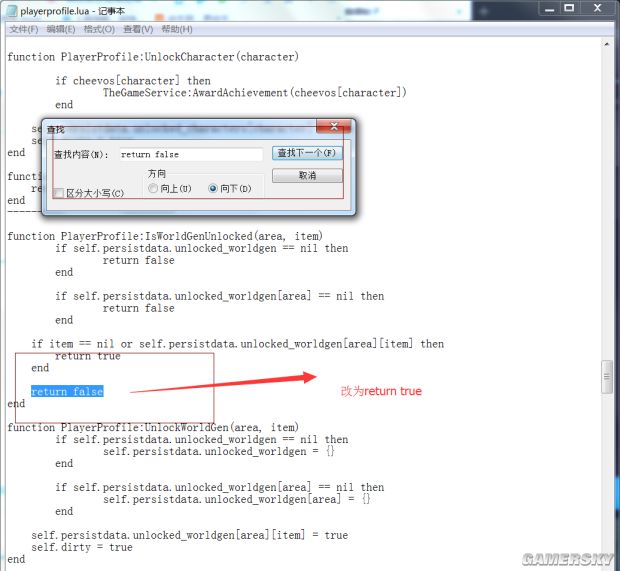
Task: Click the scrollbar's up arrow
Action: click(x=607, y=46)
